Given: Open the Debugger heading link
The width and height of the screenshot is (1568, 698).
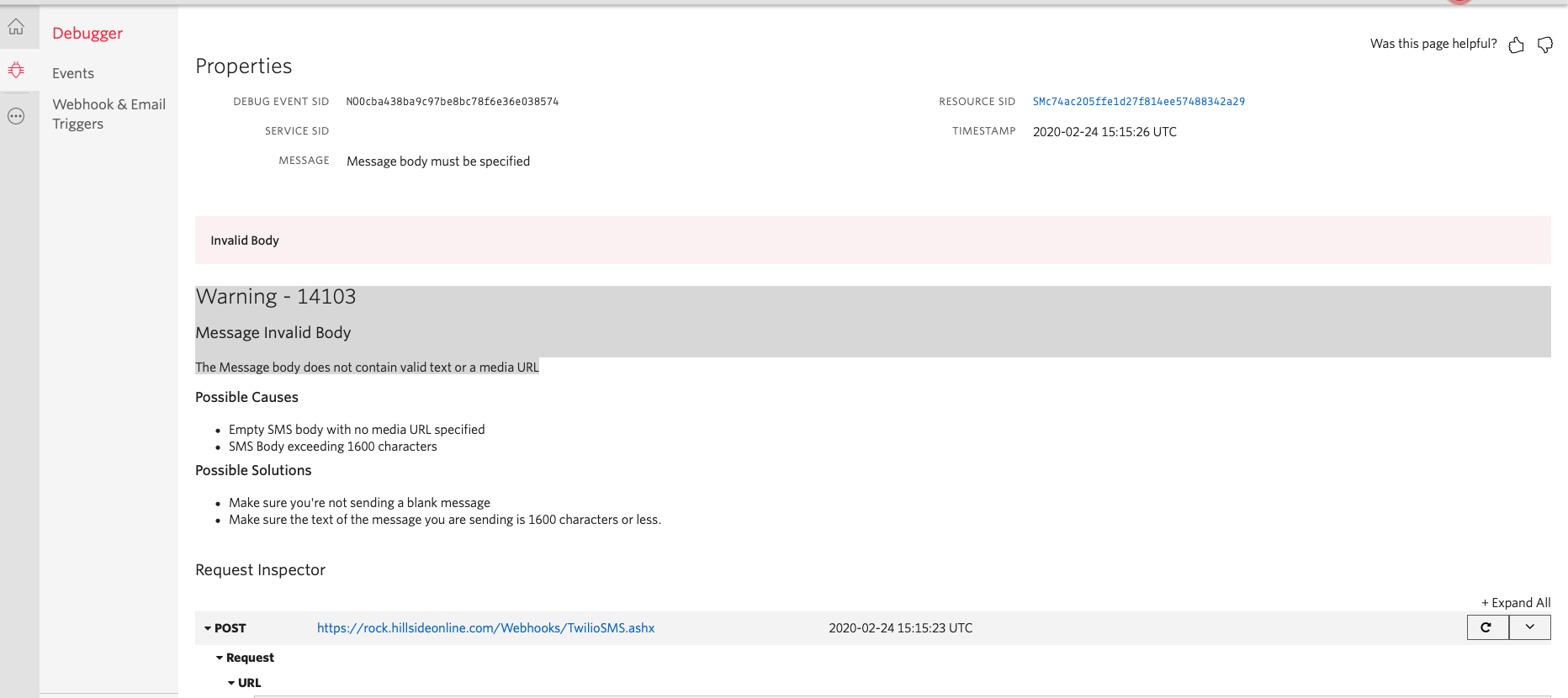Looking at the screenshot, I should point(87,33).
